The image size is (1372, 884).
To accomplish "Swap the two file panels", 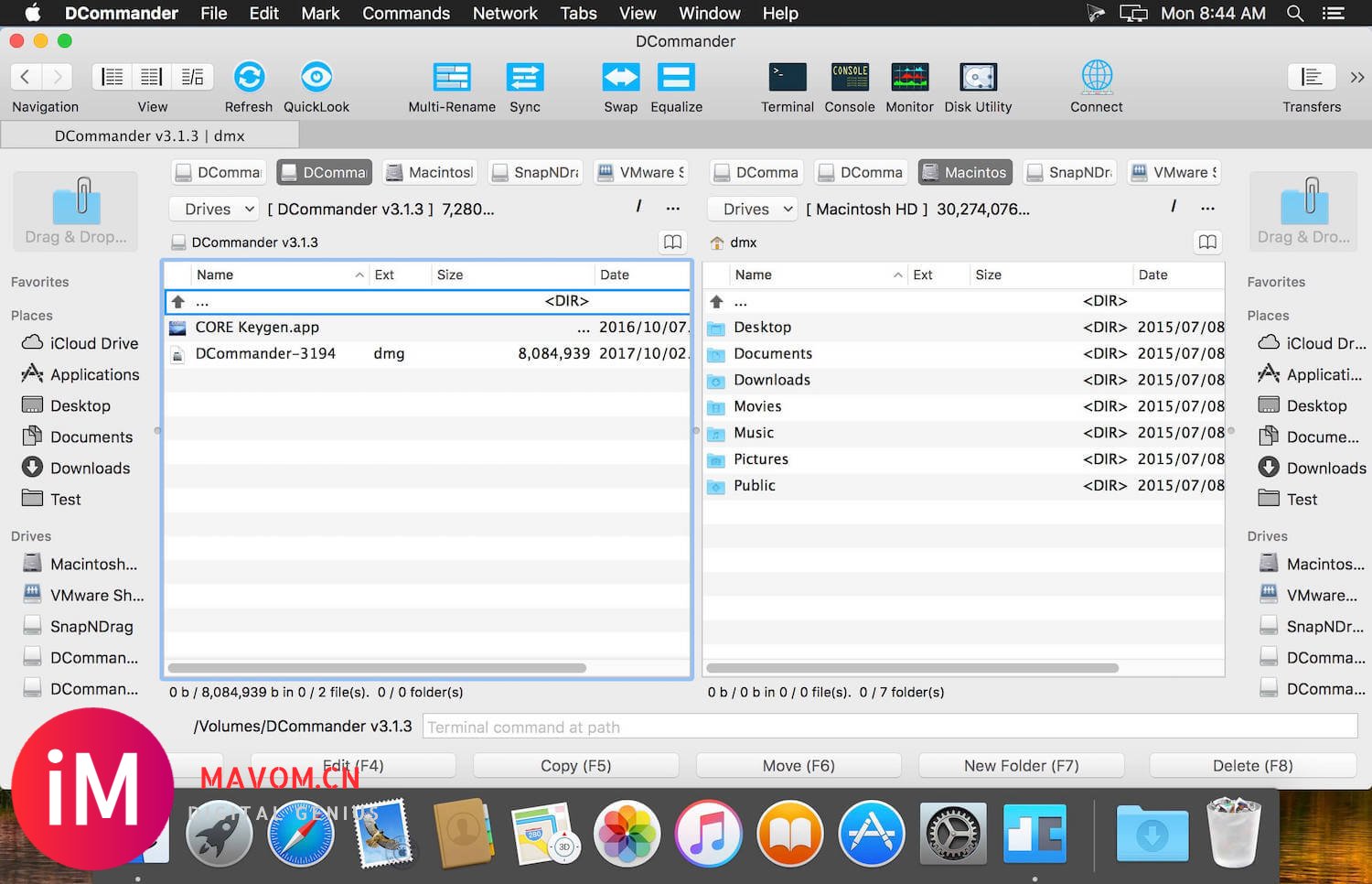I will click(x=620, y=78).
